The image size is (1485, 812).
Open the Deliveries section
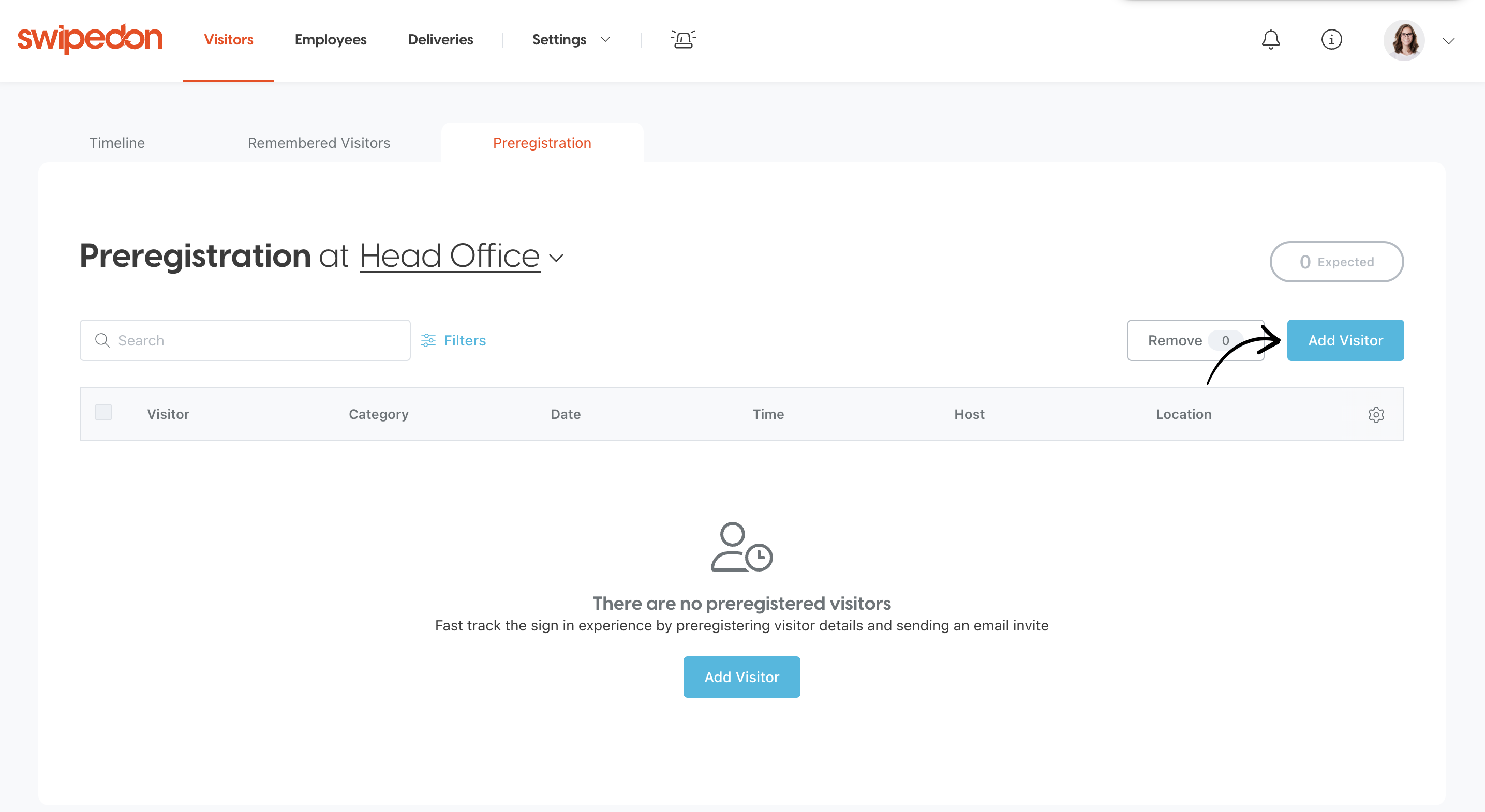click(440, 39)
